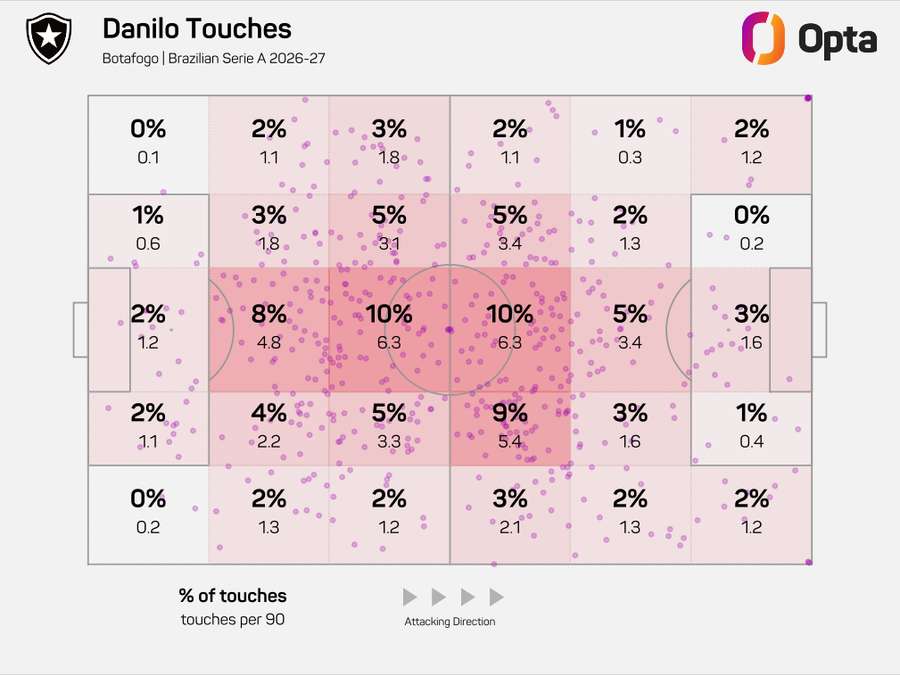Viewport: 900px width, 675px height.
Task: Click the pitch center spot
Action: [449, 330]
